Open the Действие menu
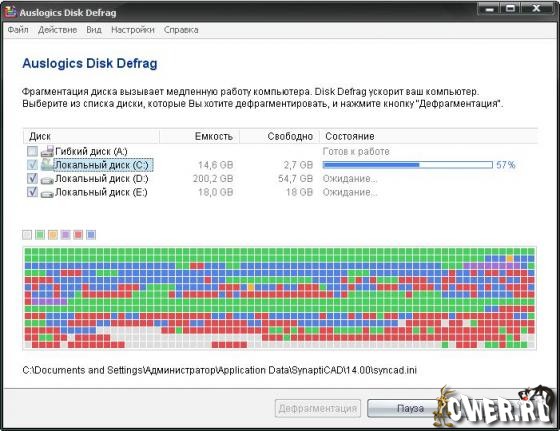560x431 pixels. [x=58, y=30]
